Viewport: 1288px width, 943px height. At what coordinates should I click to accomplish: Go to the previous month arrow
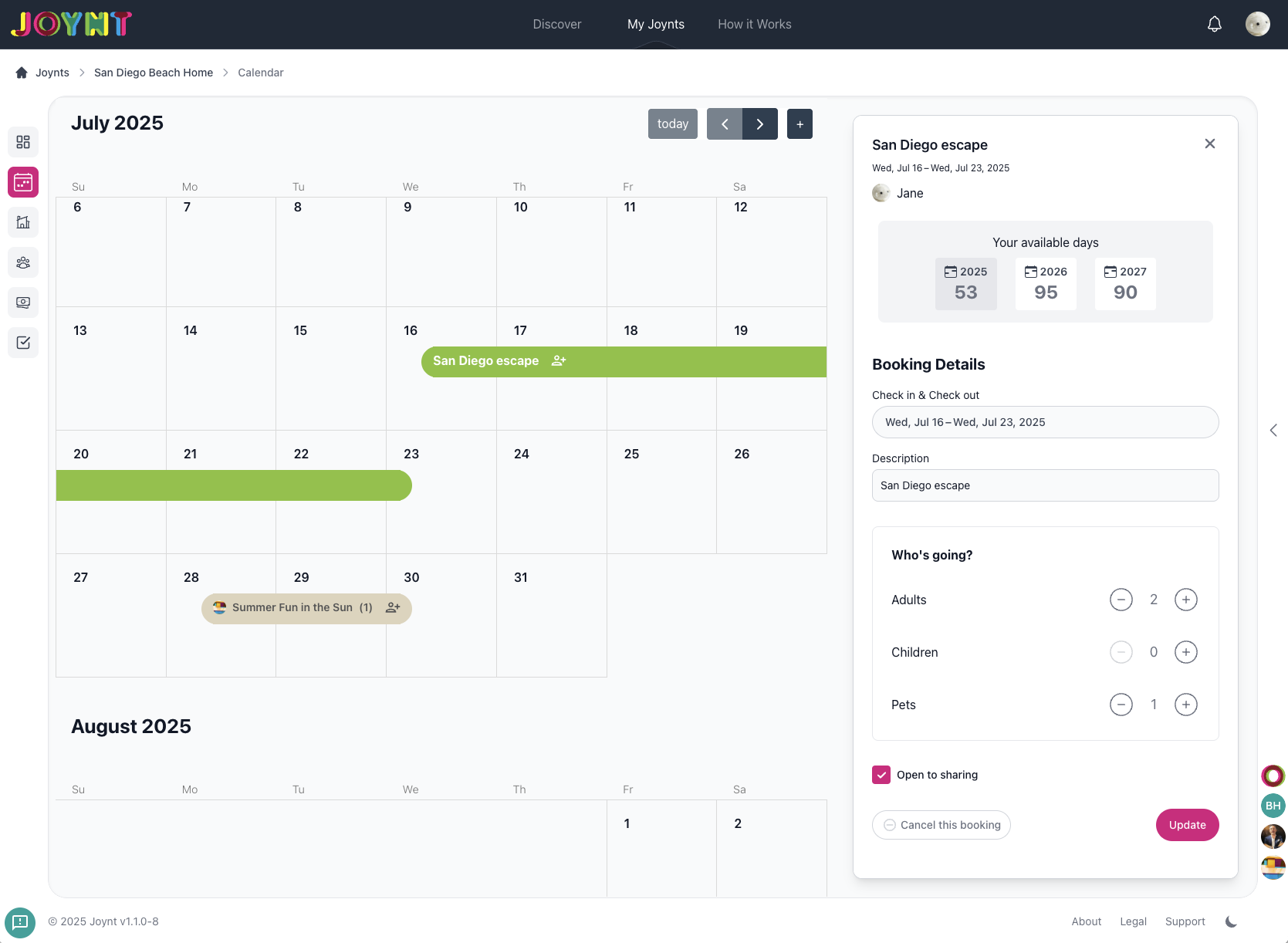(725, 124)
